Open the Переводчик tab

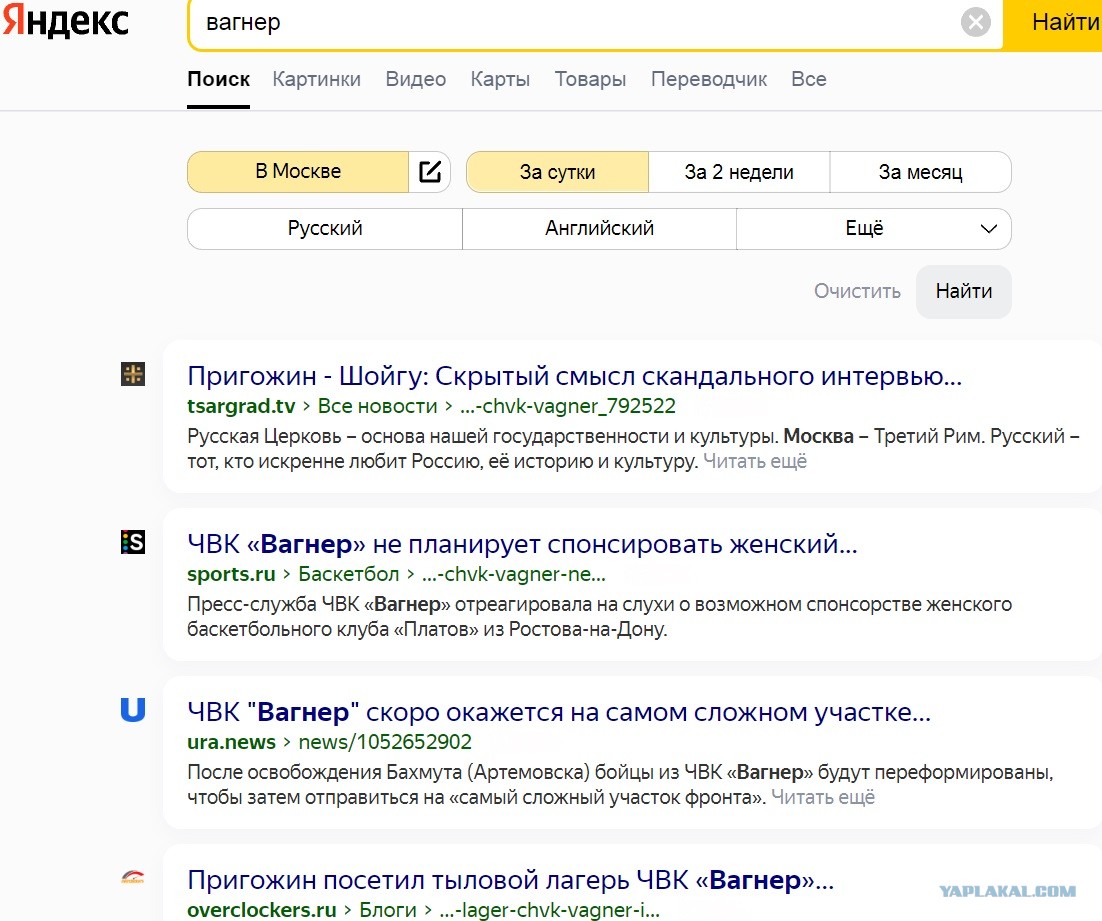(708, 79)
